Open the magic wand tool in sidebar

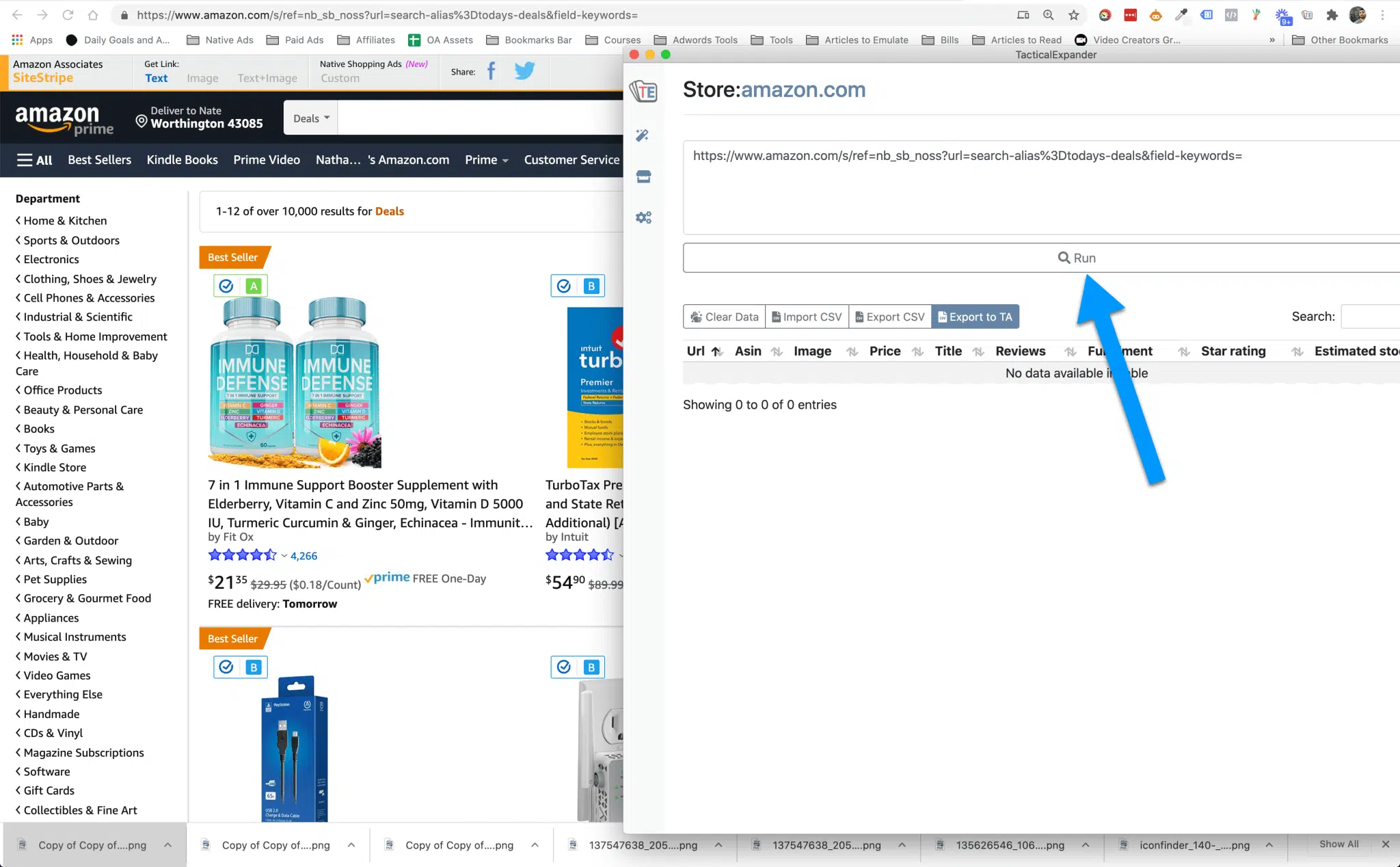(643, 135)
